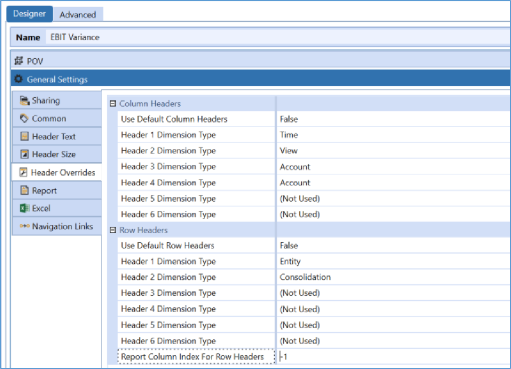
Task: Select Use Default Row Headers property label
Action: coord(167,246)
